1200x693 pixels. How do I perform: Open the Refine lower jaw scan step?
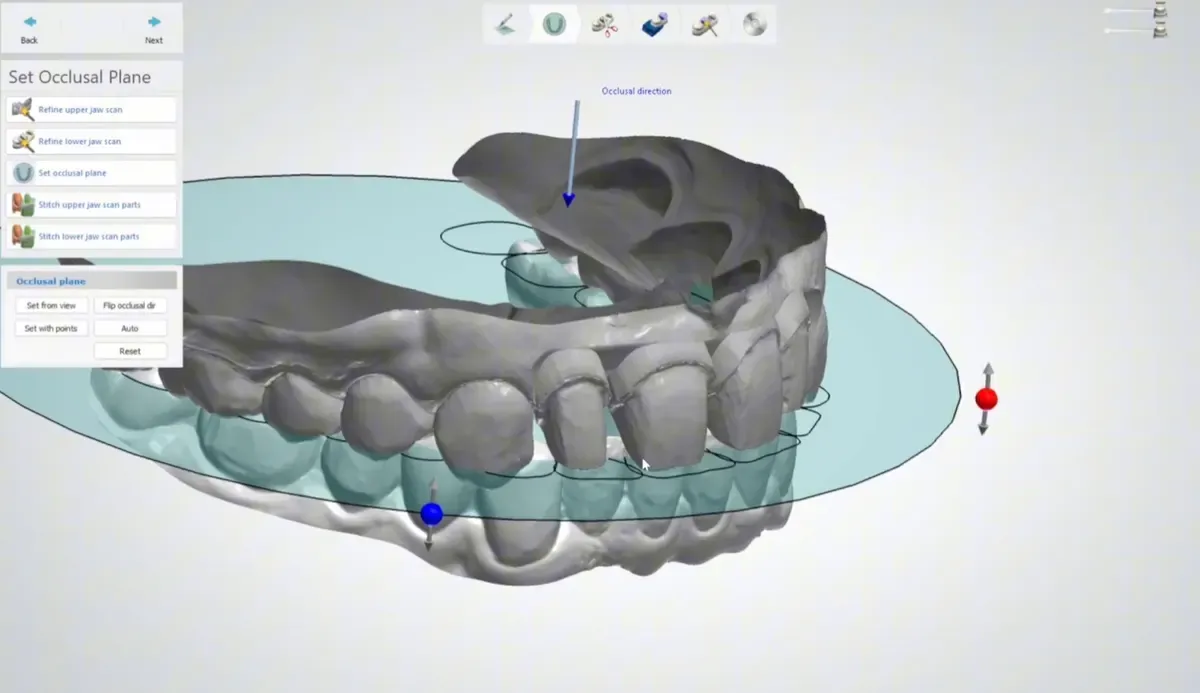91,142
